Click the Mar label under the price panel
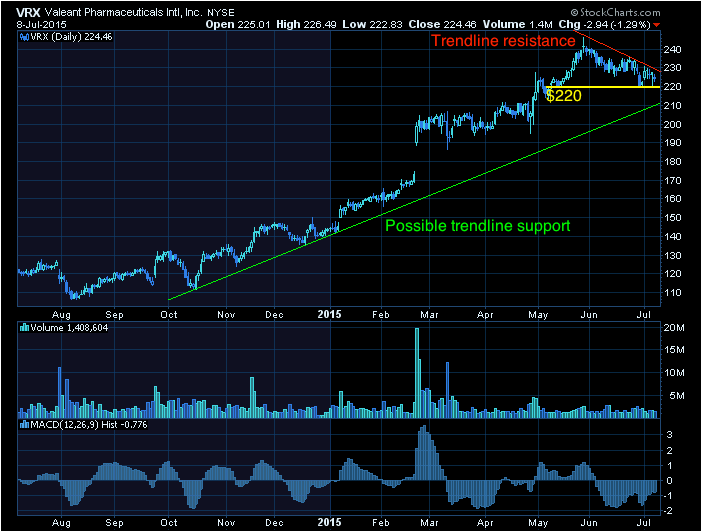The height and width of the screenshot is (532, 702). [429, 315]
